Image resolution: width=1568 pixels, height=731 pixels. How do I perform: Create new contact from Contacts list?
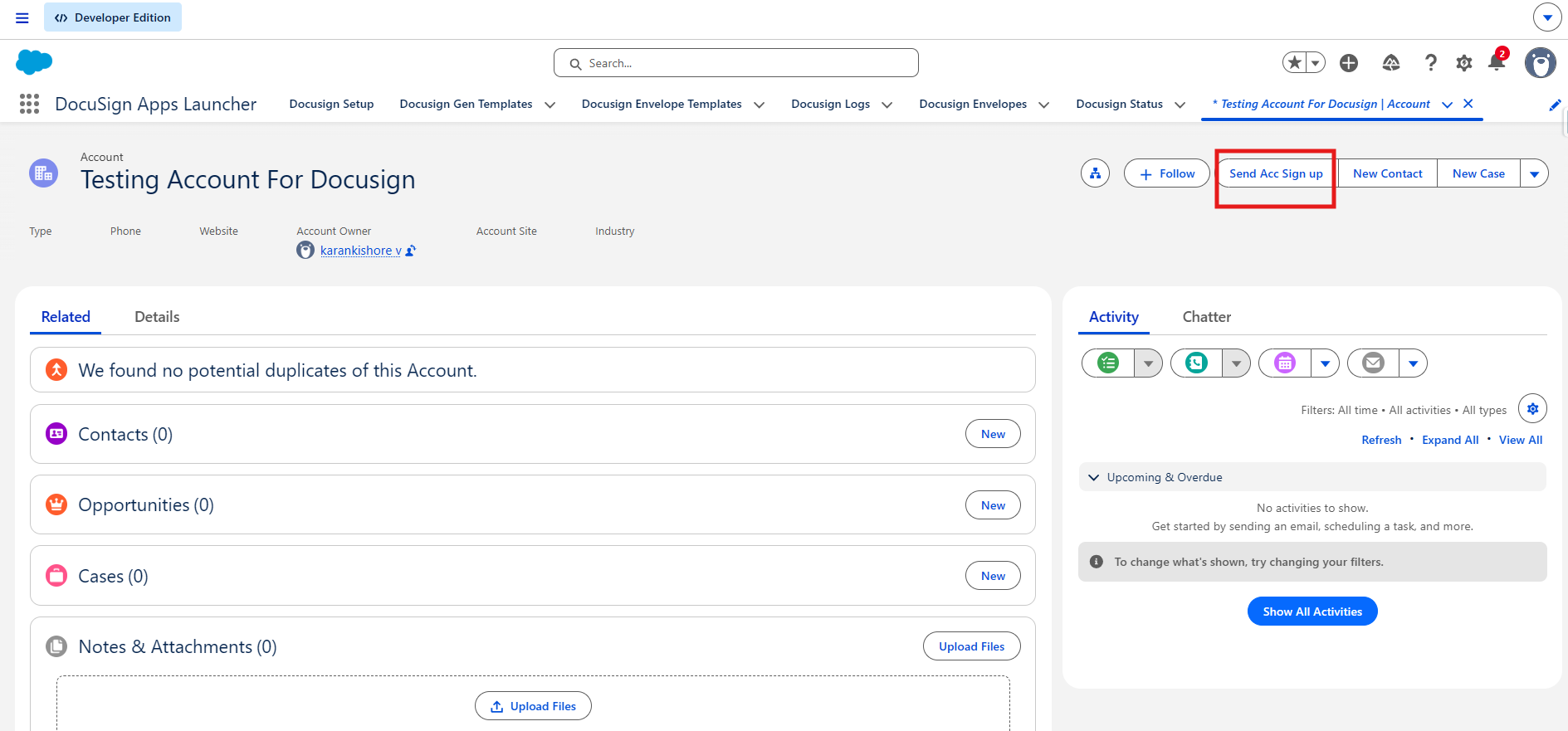pos(993,434)
